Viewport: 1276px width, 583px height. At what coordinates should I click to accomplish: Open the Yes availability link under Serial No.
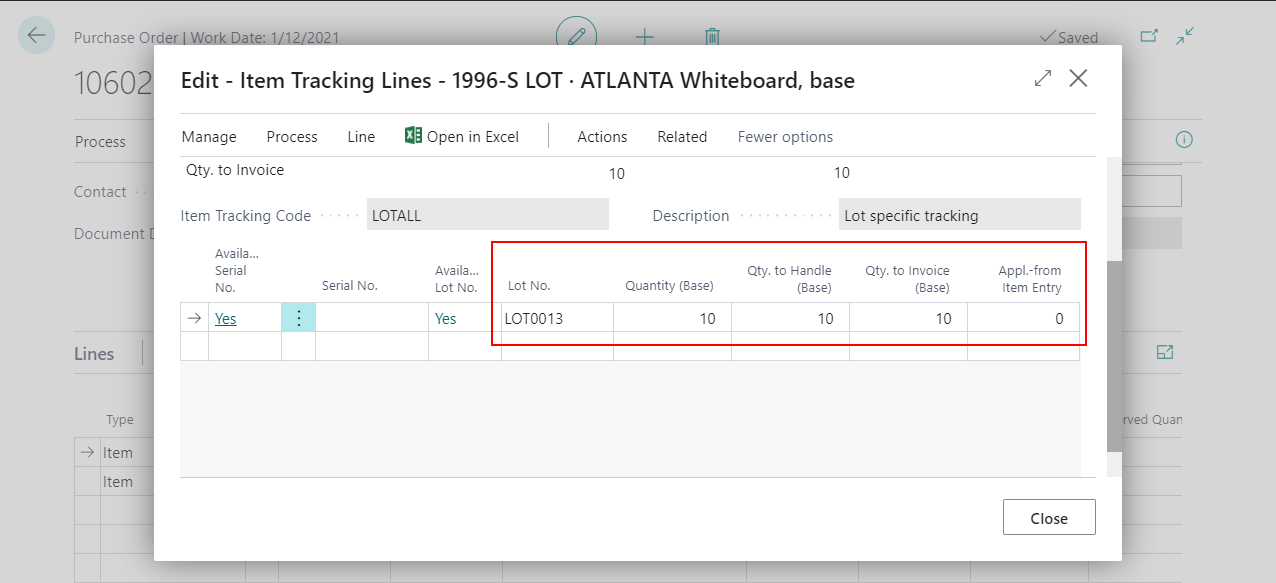coord(225,318)
